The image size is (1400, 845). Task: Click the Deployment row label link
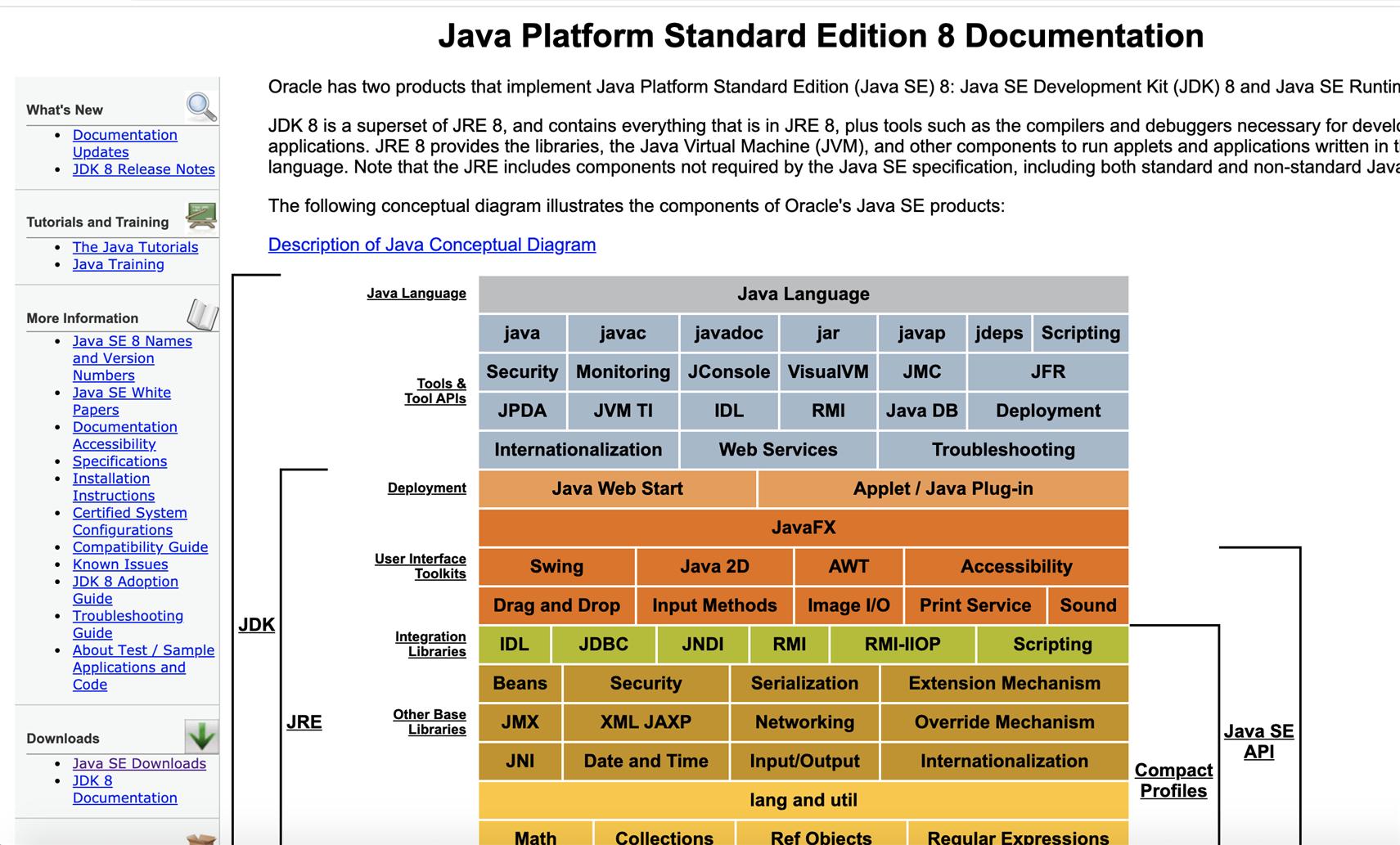pos(427,488)
